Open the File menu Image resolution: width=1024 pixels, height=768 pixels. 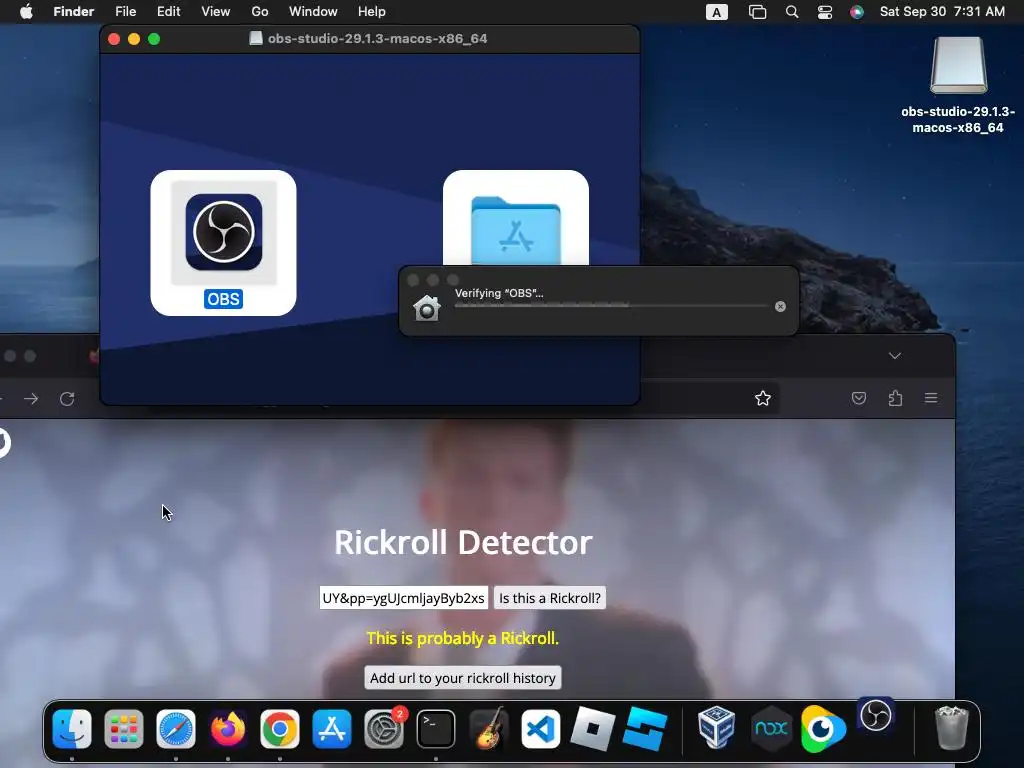(x=125, y=12)
